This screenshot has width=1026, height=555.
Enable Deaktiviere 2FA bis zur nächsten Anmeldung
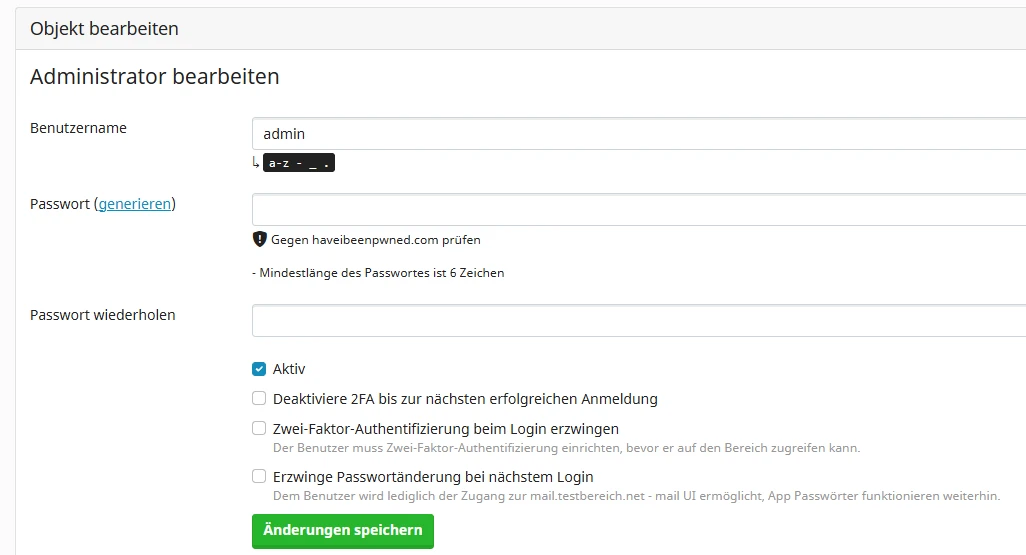pos(259,399)
